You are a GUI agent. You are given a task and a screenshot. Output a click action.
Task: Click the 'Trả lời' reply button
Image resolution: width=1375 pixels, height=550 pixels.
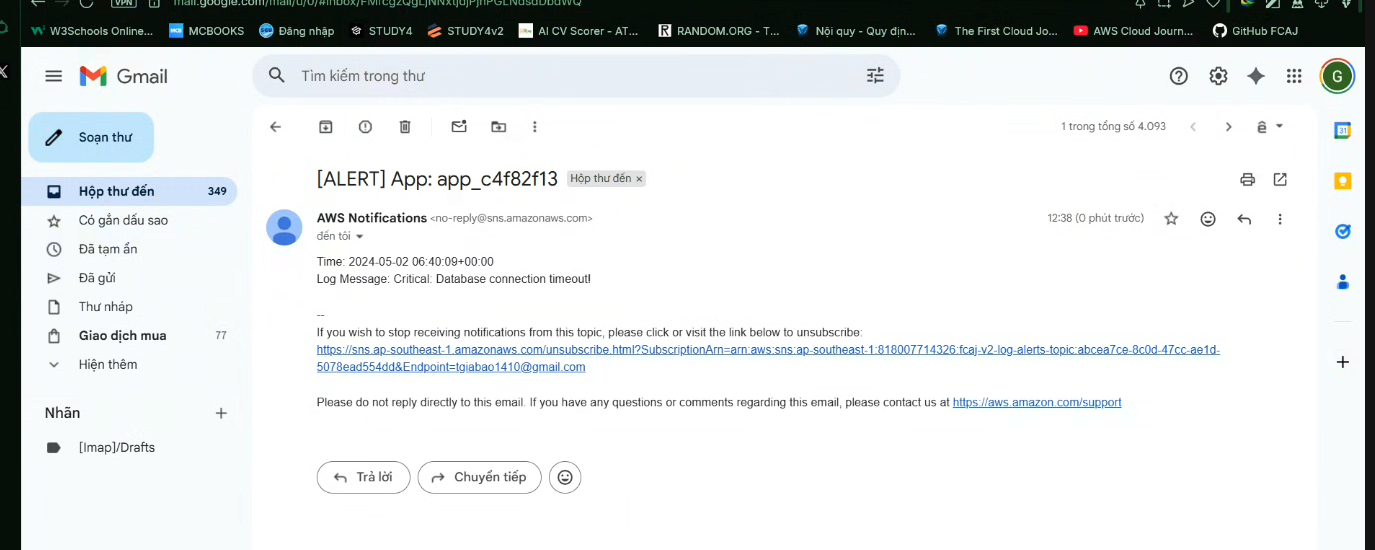pos(363,478)
